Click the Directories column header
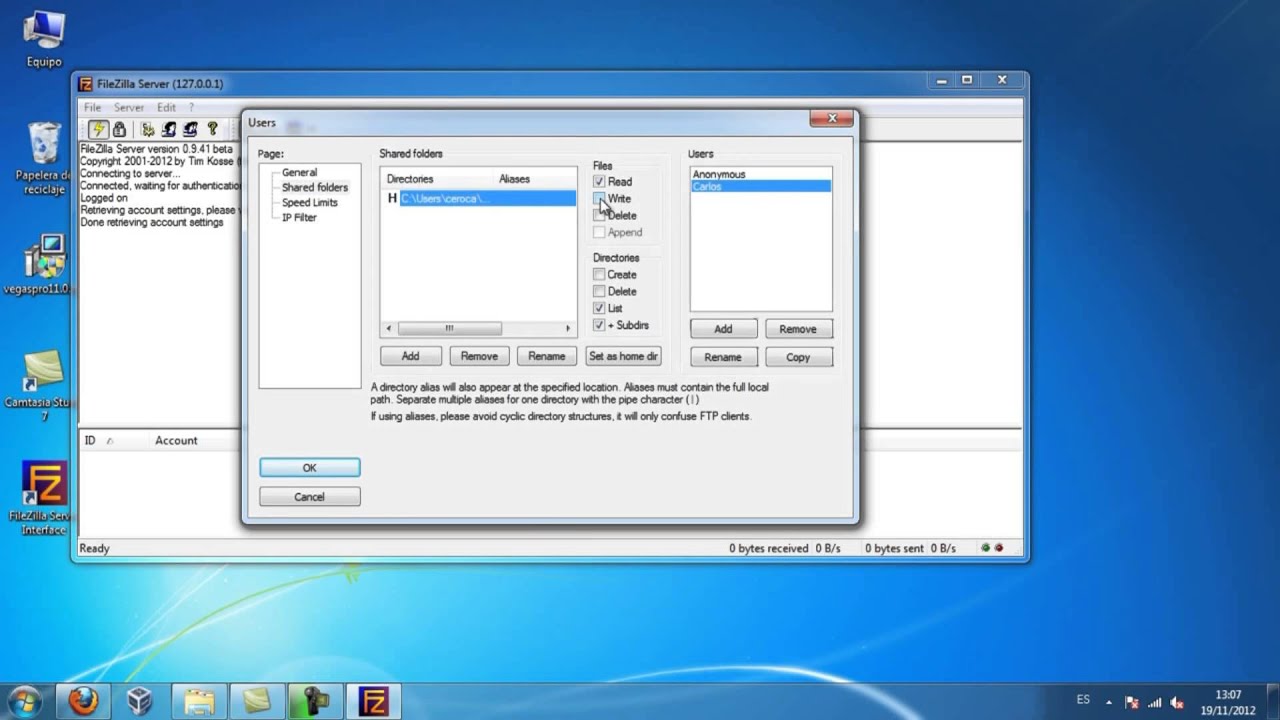Image resolution: width=1280 pixels, height=720 pixels. click(439, 179)
